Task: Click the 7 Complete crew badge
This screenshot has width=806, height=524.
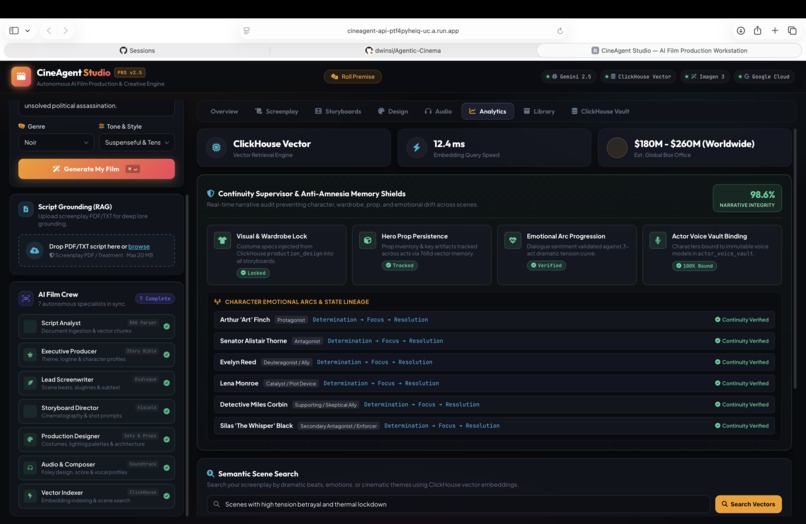Action: click(x=155, y=299)
